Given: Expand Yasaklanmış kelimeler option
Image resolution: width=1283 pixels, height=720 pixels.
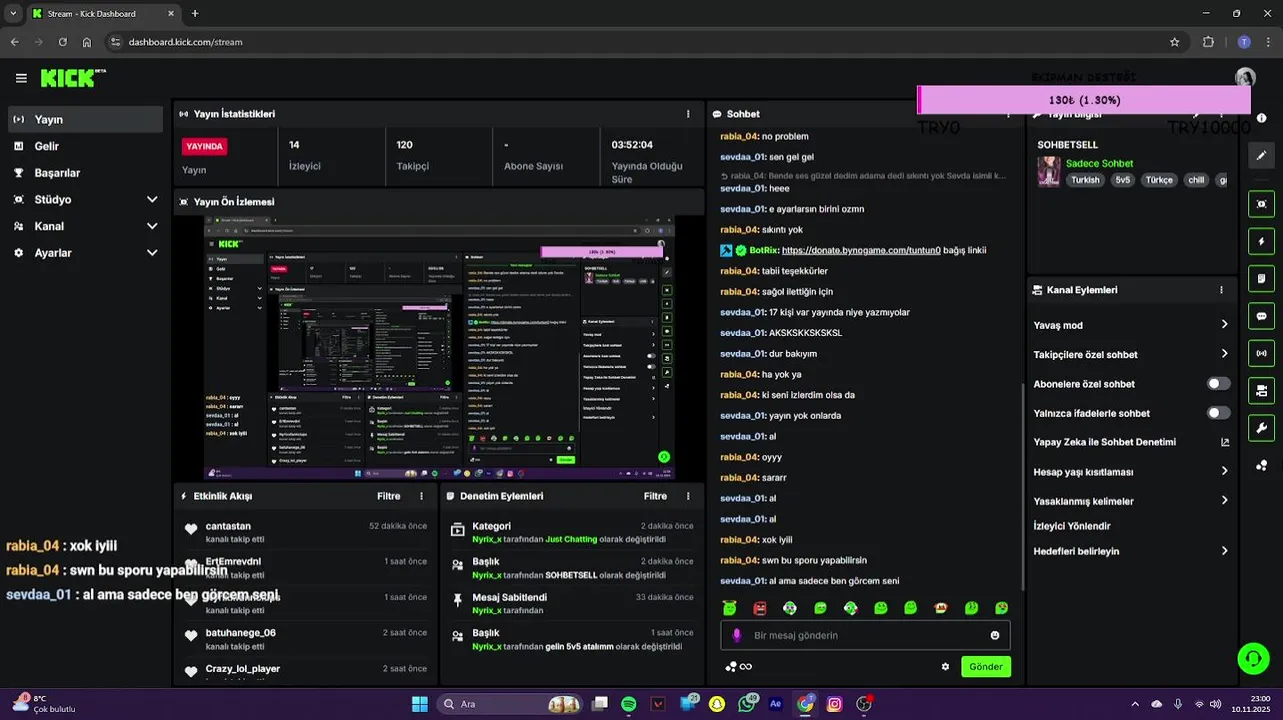Looking at the screenshot, I should (1131, 501).
